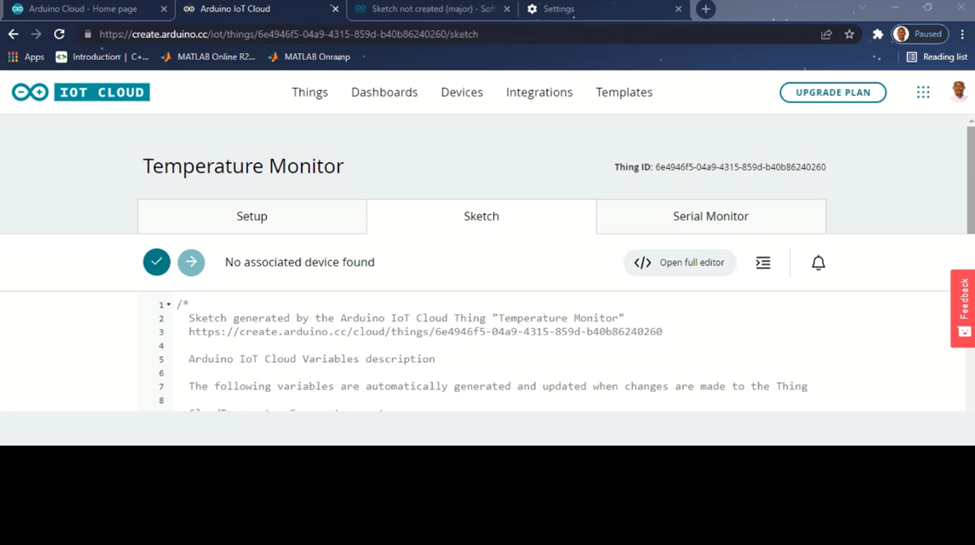The image size is (975, 545).
Task: Open the Chrome three-dot menu
Action: (963, 34)
